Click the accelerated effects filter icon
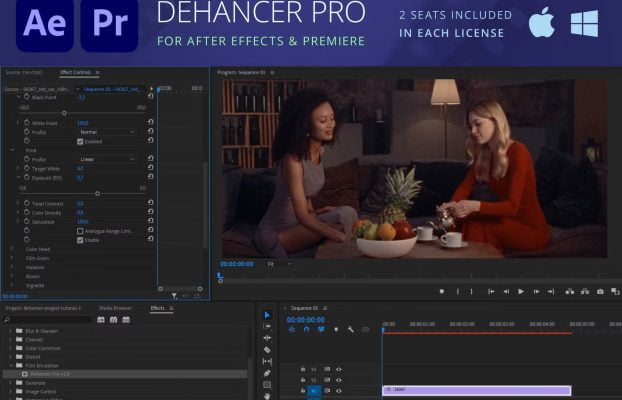The height and width of the screenshot is (400, 622). click(101, 319)
